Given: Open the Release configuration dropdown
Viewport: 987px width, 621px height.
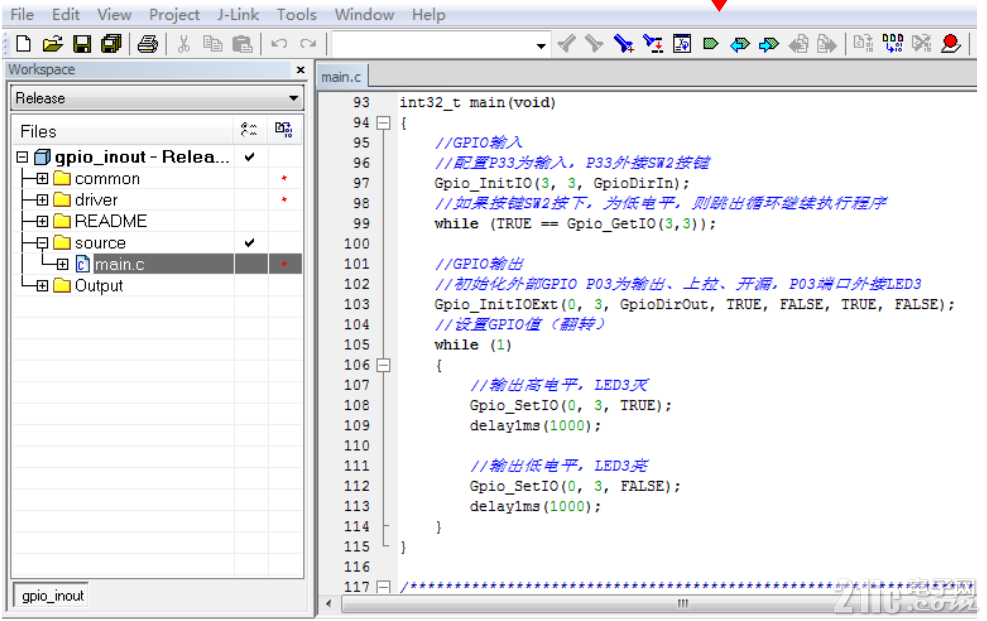Looking at the screenshot, I should [x=293, y=98].
